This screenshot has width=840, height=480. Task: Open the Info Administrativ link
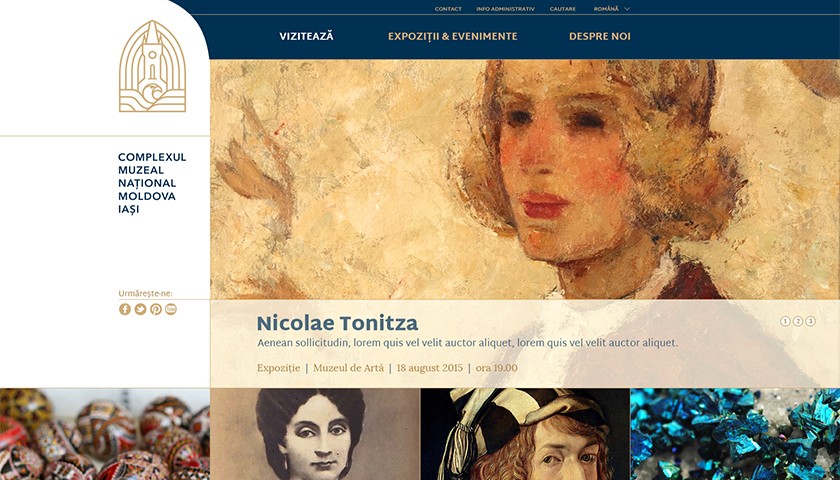(505, 9)
